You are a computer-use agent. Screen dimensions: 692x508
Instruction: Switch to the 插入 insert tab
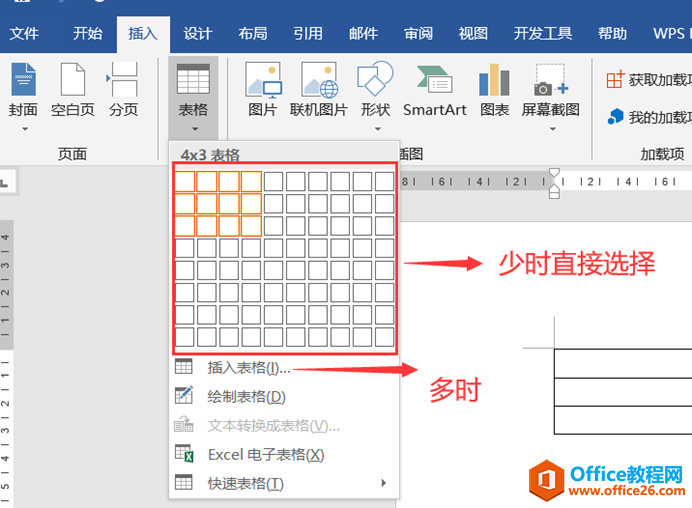coord(143,34)
